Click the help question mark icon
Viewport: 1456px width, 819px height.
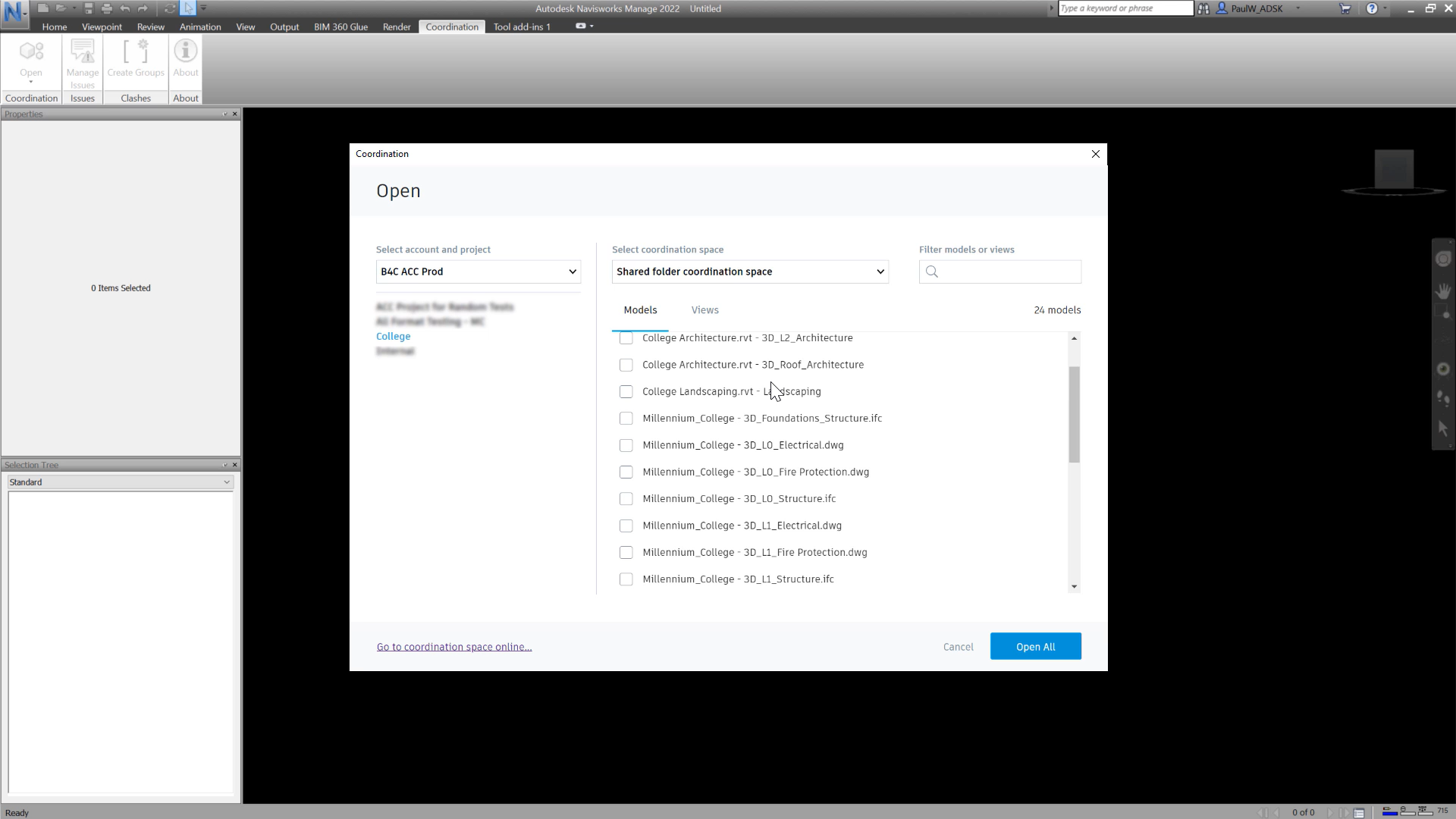(x=1371, y=8)
